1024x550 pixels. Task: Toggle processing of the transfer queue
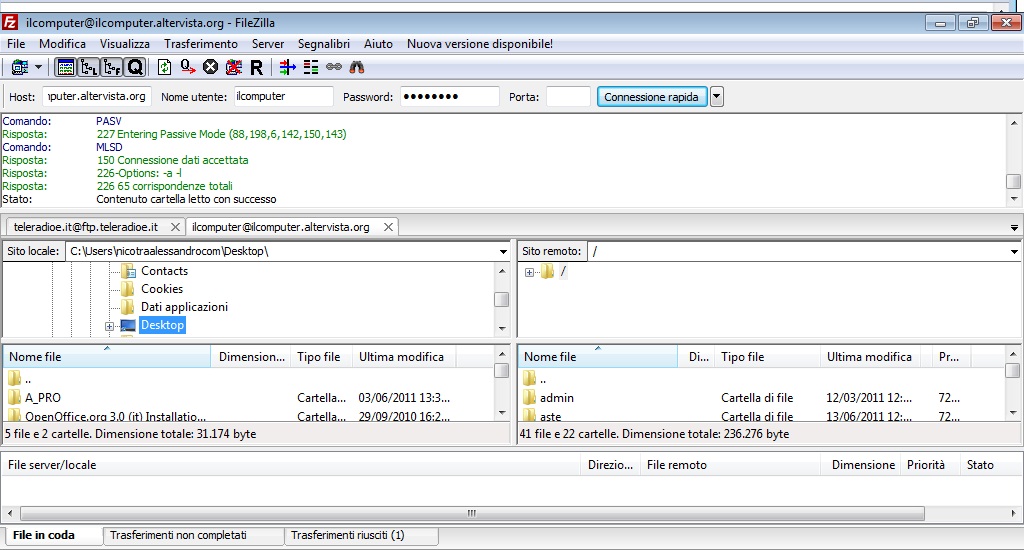[x=188, y=67]
